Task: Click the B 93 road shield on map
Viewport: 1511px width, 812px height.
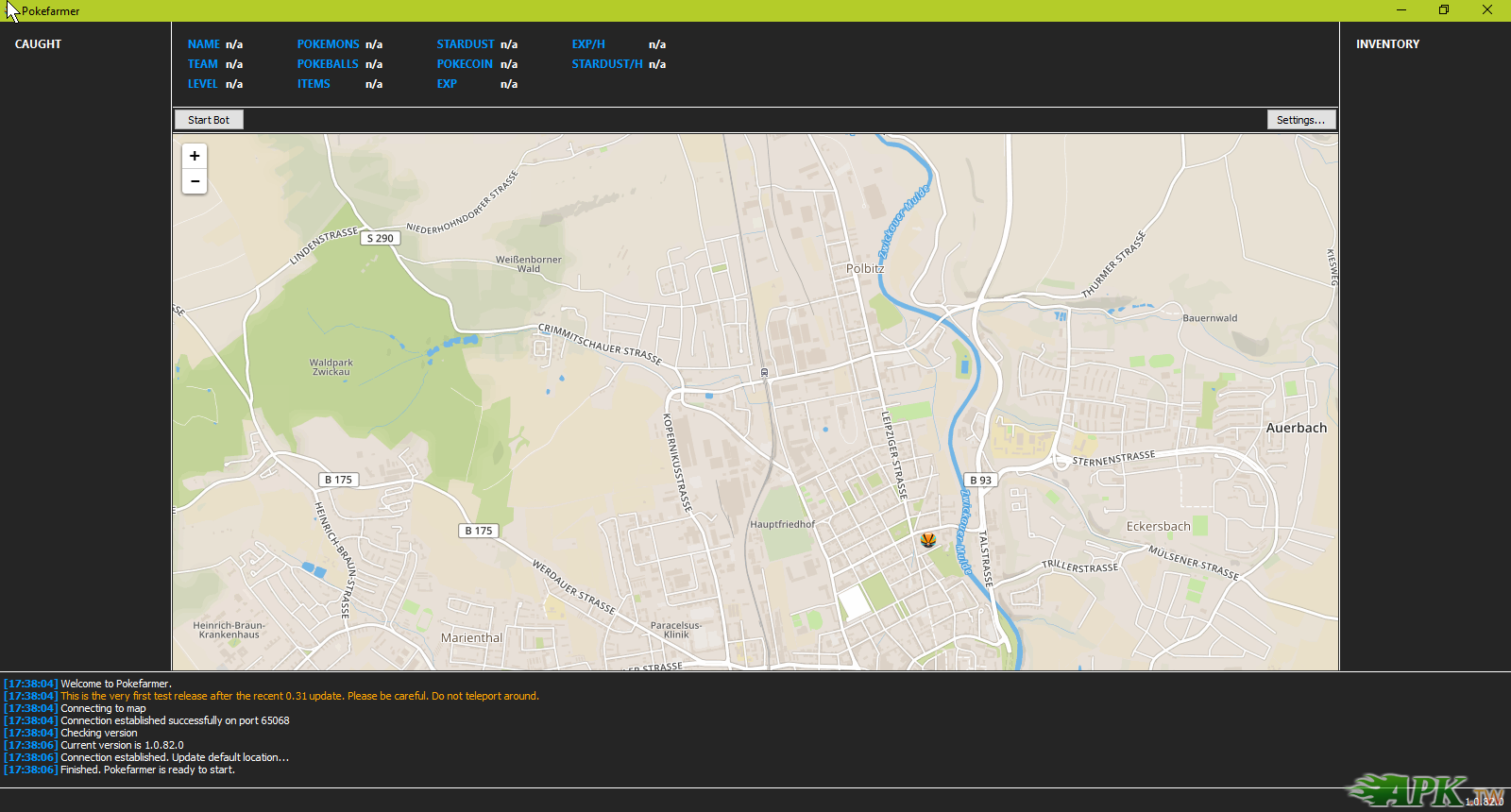Action: pos(980,480)
